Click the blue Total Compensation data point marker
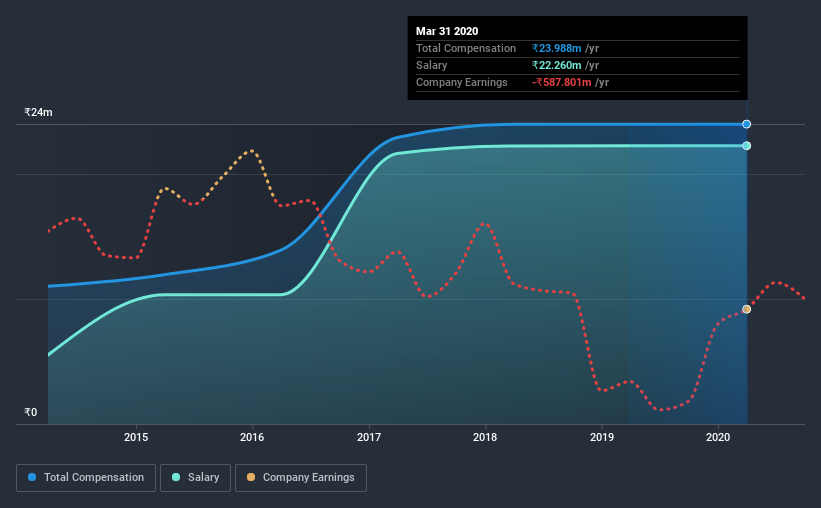The width and height of the screenshot is (821, 508). point(747,124)
